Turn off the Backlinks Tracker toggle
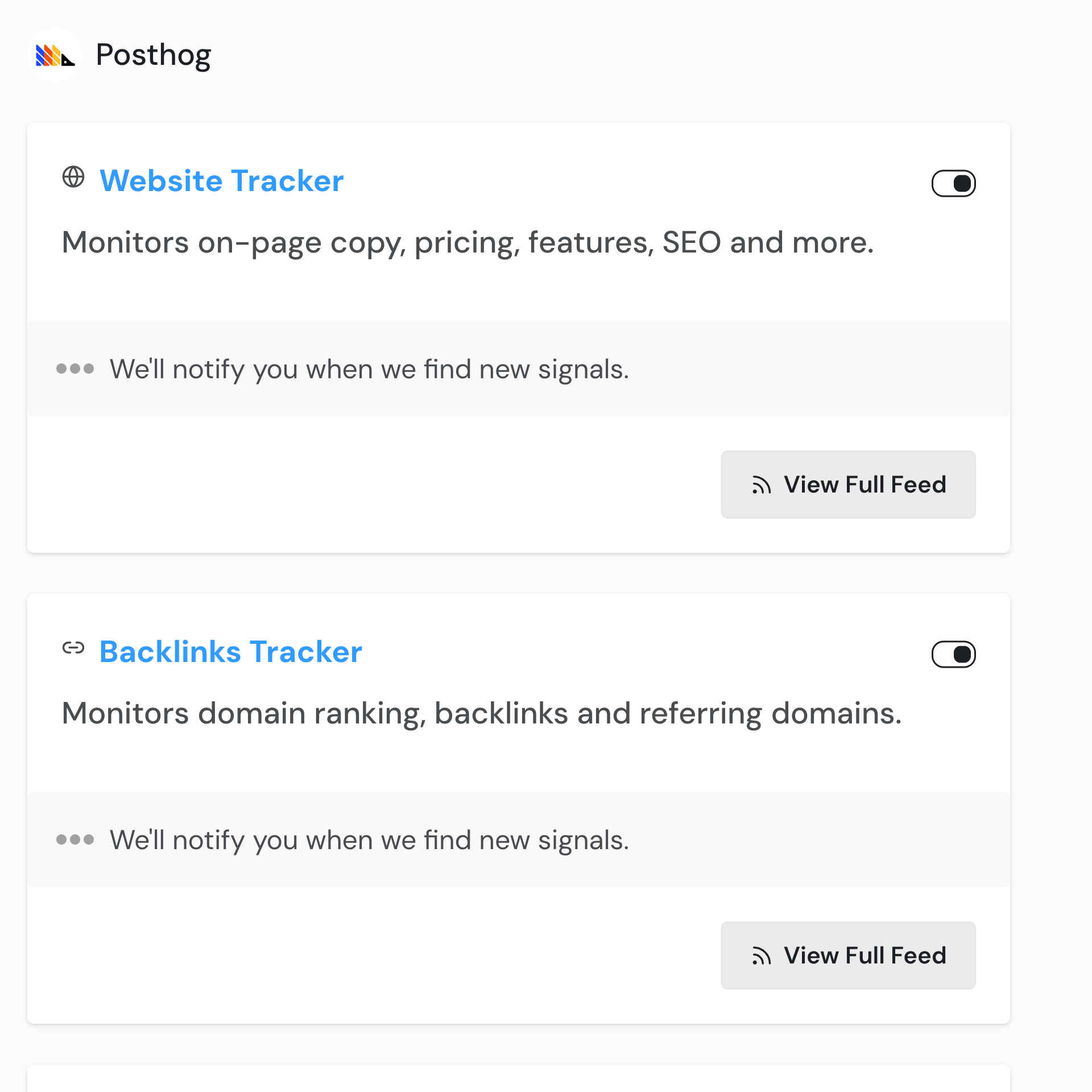Screen dimensions: 1092x1092 click(953, 654)
